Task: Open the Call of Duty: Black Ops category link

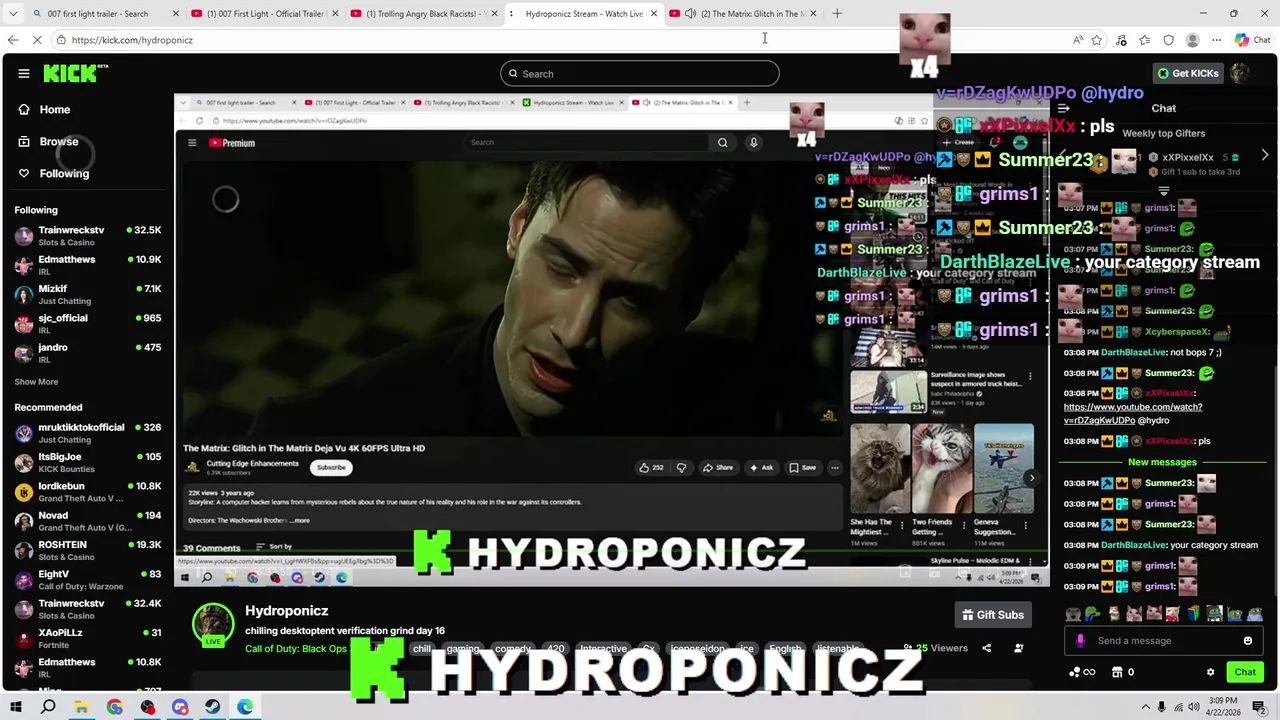Action: click(x=296, y=648)
